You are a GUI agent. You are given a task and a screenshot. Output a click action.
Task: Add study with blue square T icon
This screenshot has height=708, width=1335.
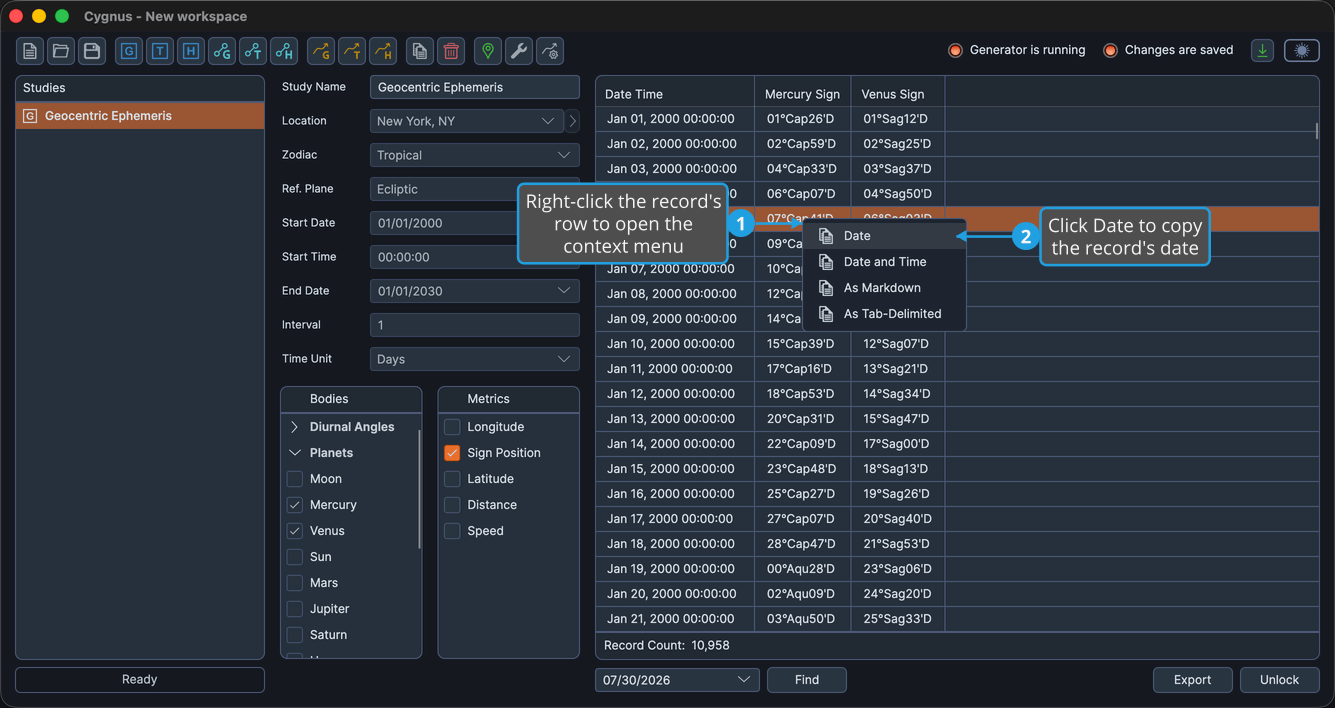pyautogui.click(x=160, y=51)
